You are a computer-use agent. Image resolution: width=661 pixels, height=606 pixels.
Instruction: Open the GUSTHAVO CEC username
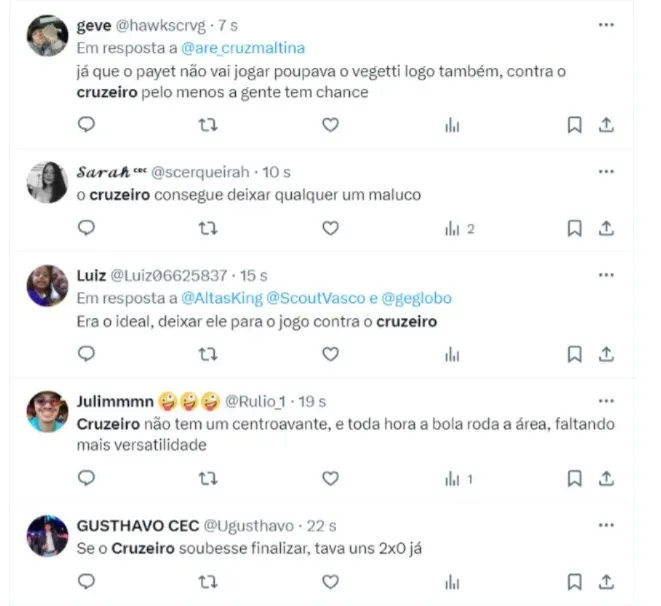[138, 526]
